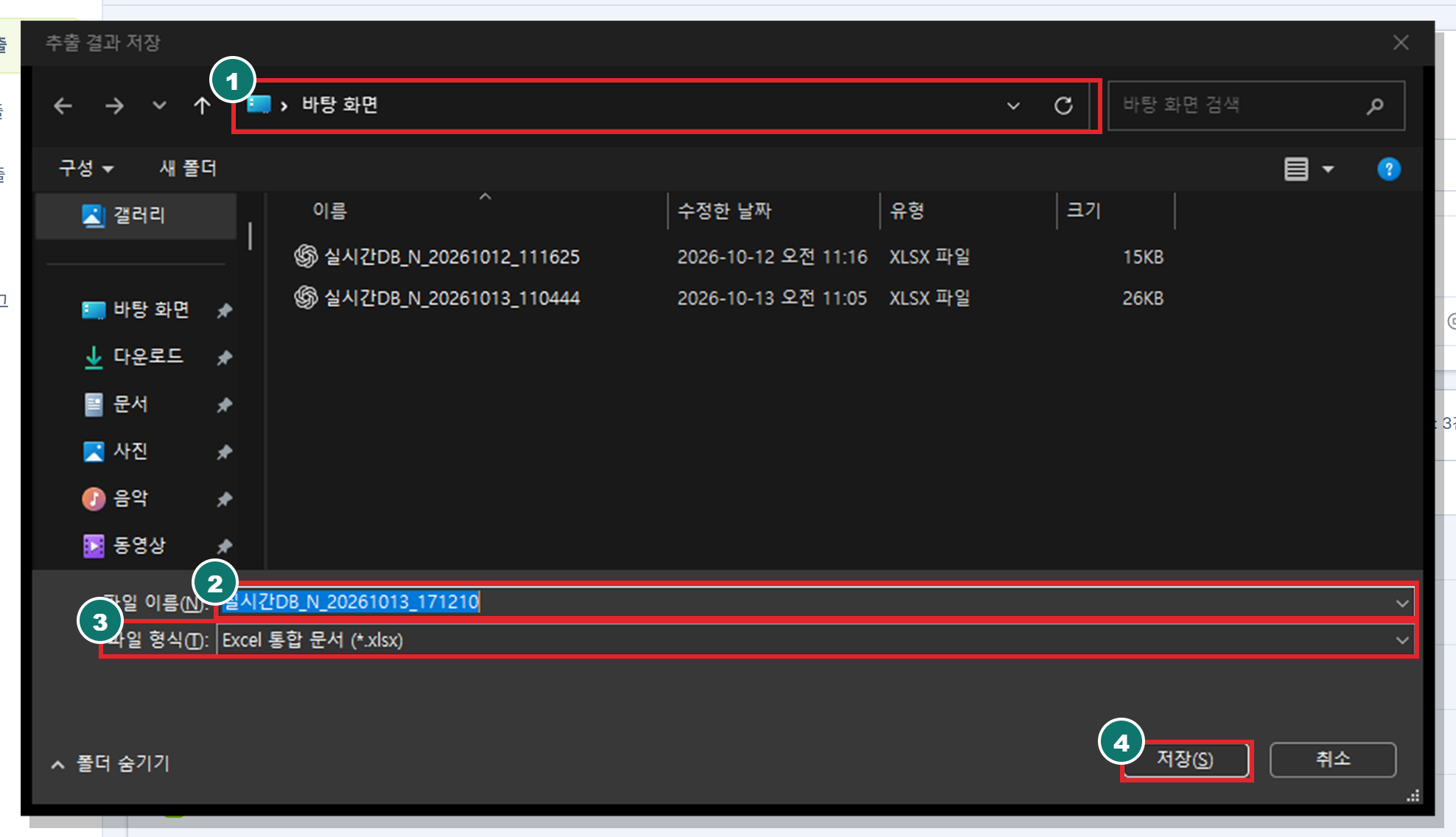The image size is (1456, 837).
Task: Open help with the blue question mark icon
Action: click(x=1389, y=169)
